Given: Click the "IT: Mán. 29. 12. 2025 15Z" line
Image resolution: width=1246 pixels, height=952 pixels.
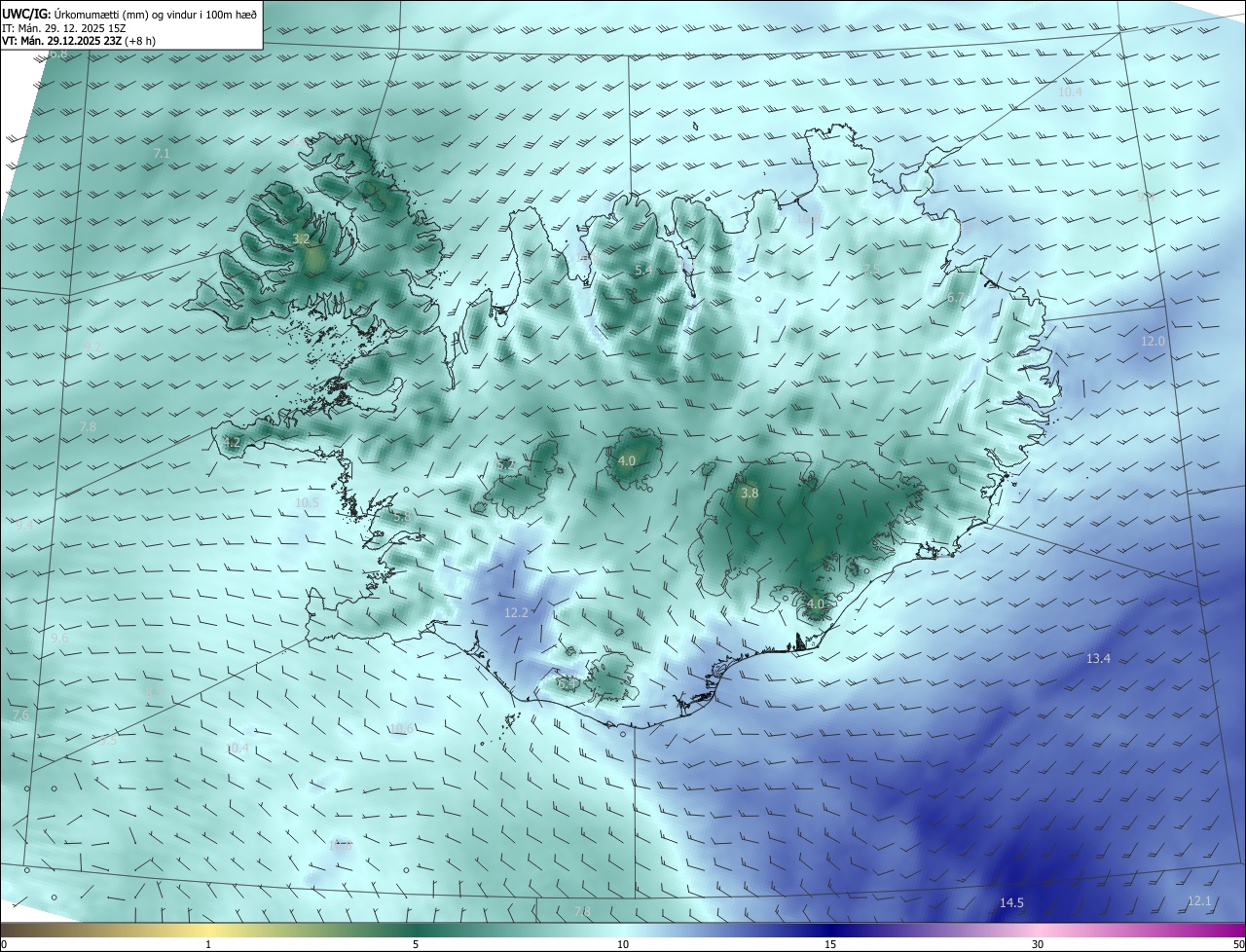Looking at the screenshot, I should 65,28.
